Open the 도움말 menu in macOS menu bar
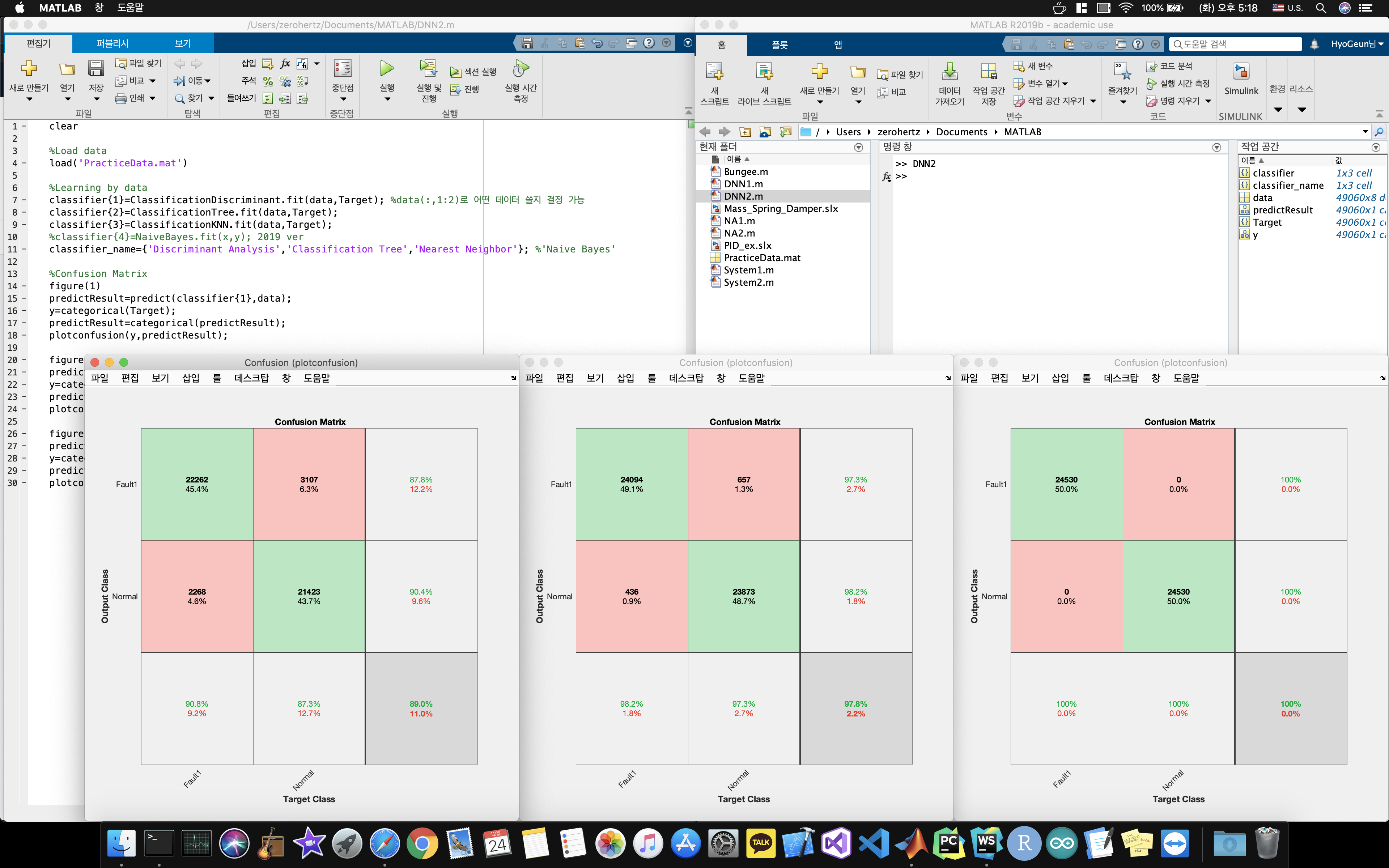Image resolution: width=1389 pixels, height=868 pixels. 130,8
